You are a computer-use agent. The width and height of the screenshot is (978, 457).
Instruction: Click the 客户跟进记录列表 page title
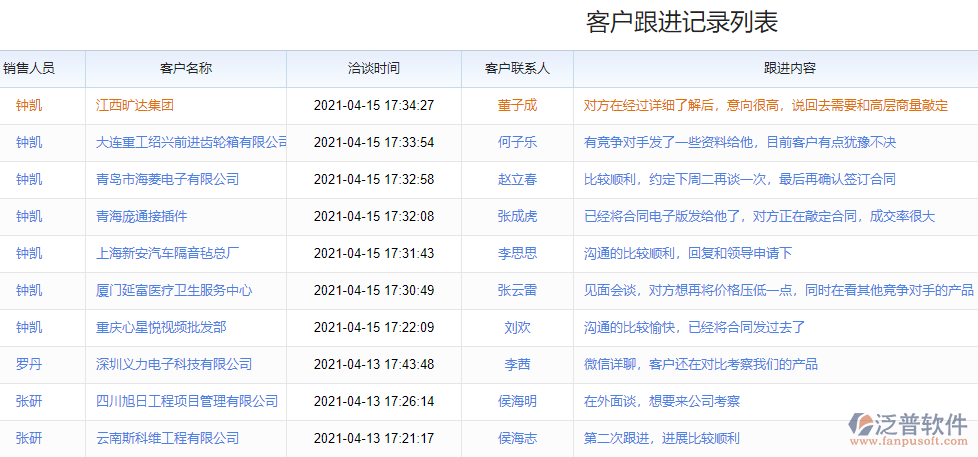click(682, 22)
